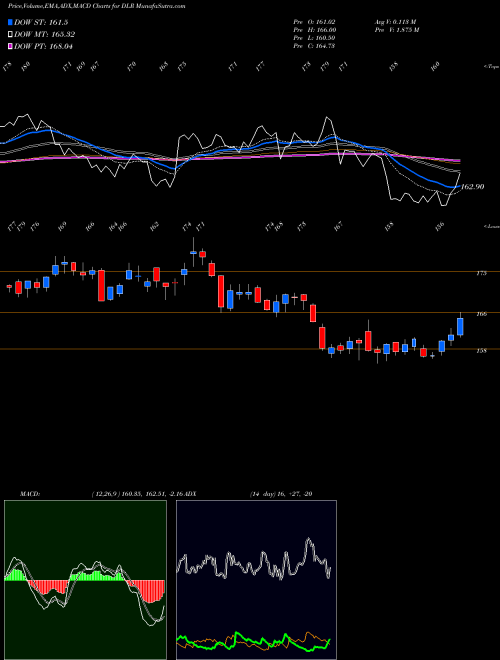Viewport: 500px width, 660px height.
Task: Click the 'Avg V: 0.413 M' value
Action: click(x=395, y=22)
